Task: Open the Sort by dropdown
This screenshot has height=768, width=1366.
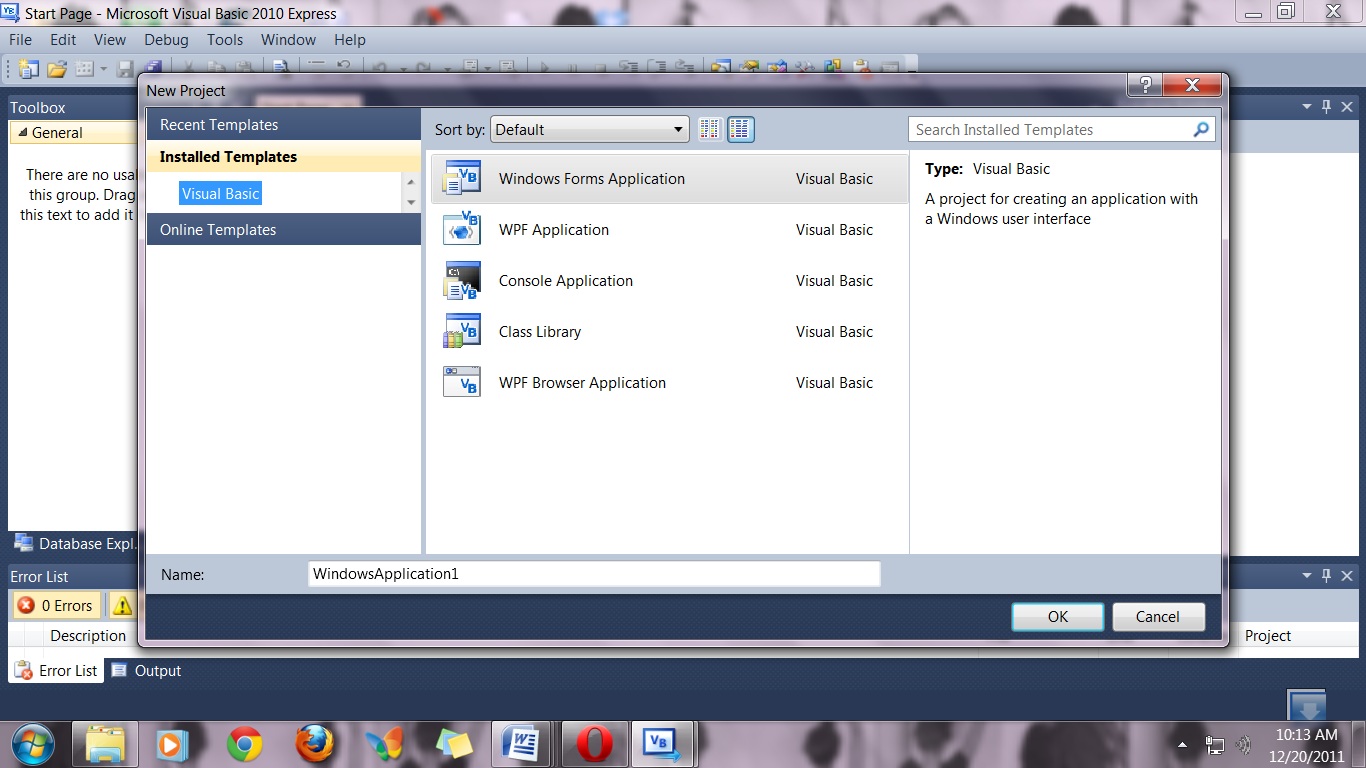Action: click(590, 129)
